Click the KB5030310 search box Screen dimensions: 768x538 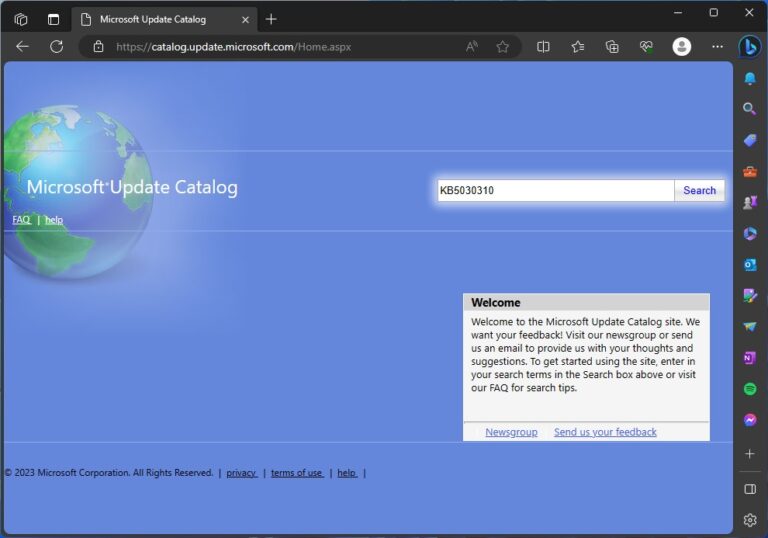tap(555, 190)
